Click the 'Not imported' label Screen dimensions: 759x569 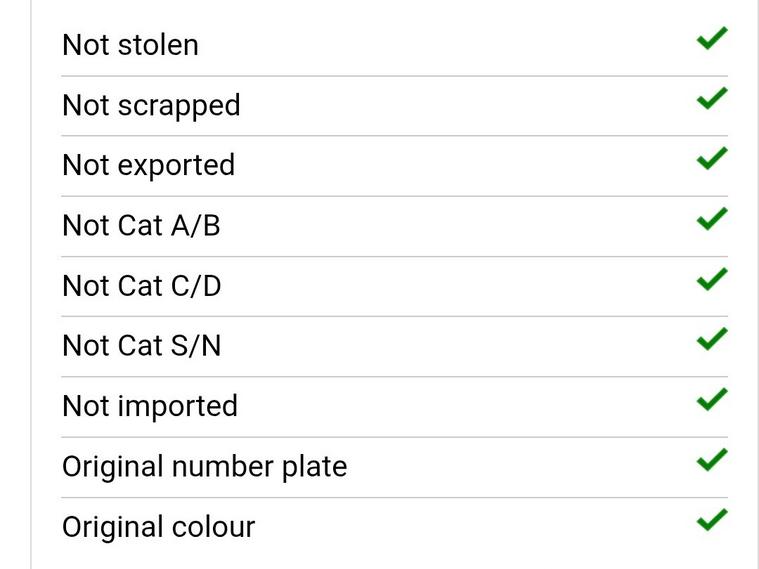click(150, 406)
